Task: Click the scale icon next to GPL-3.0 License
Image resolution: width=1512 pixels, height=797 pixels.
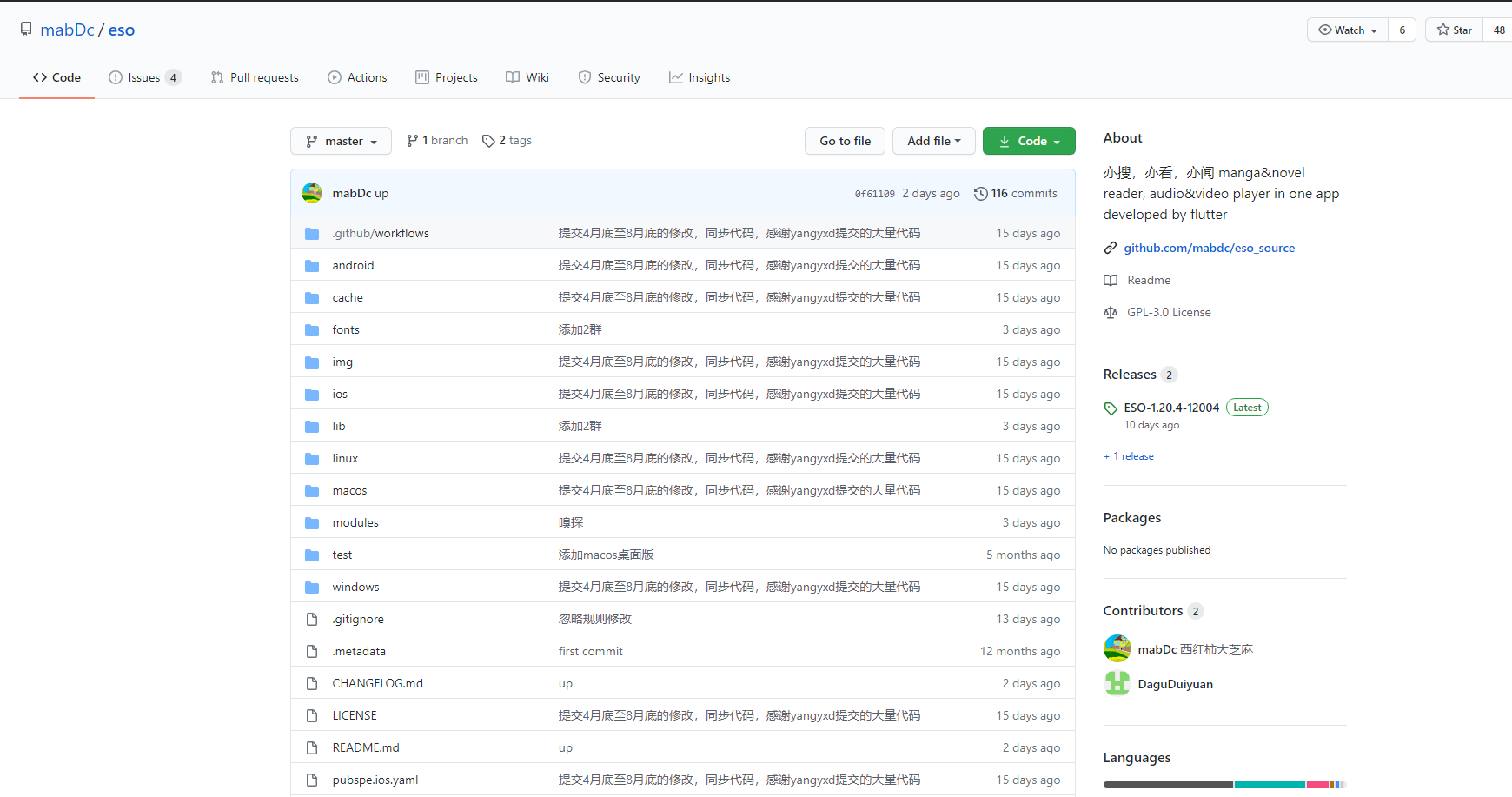Action: (1111, 312)
